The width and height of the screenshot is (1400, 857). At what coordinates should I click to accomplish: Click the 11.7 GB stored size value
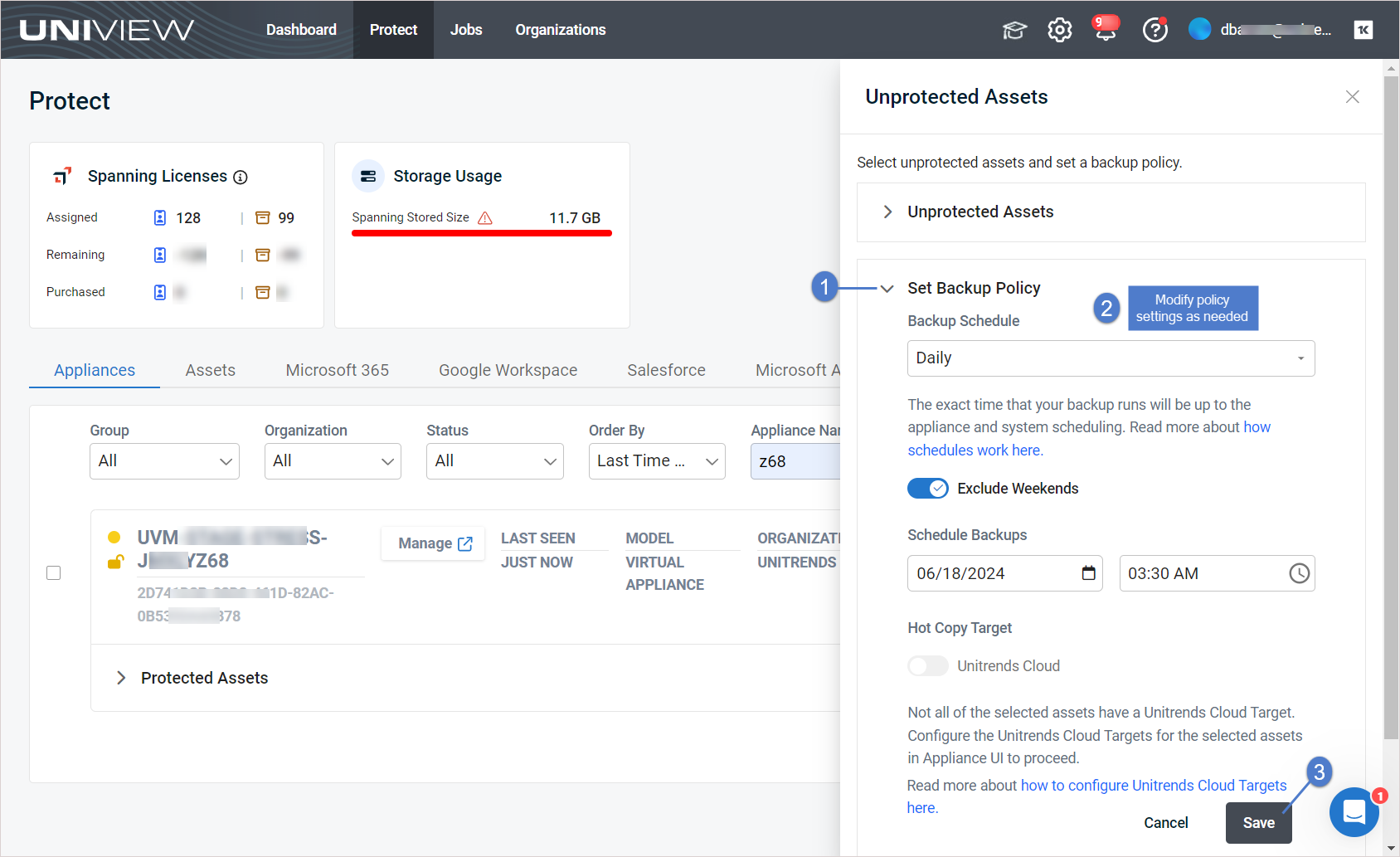click(x=575, y=218)
